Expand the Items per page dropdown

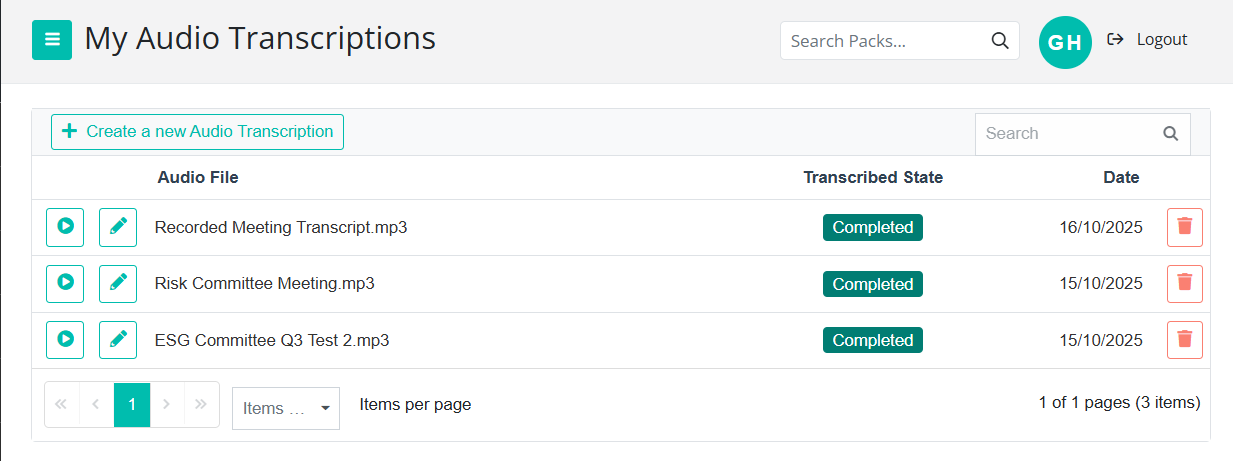point(286,408)
